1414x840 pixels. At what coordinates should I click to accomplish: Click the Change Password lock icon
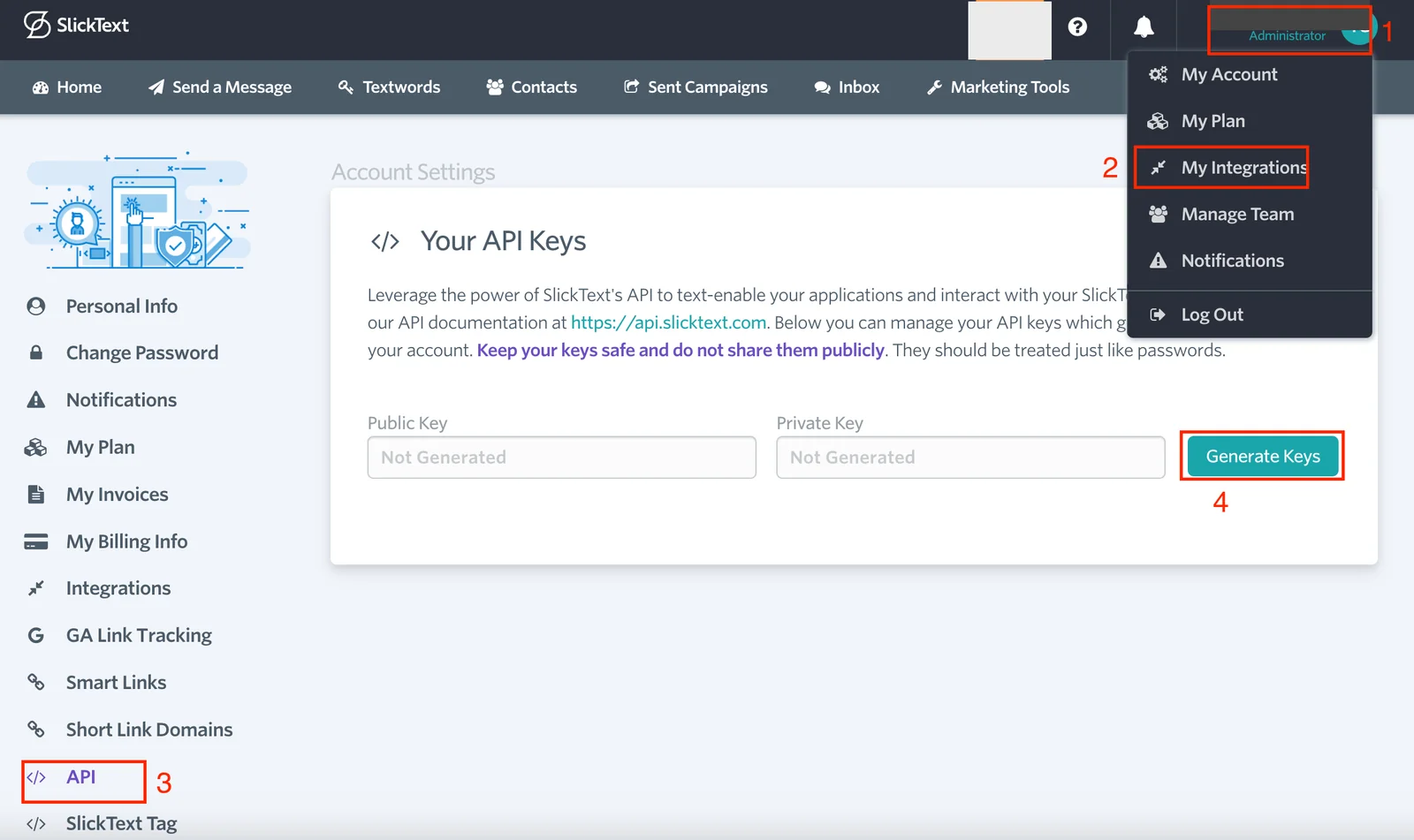click(36, 352)
